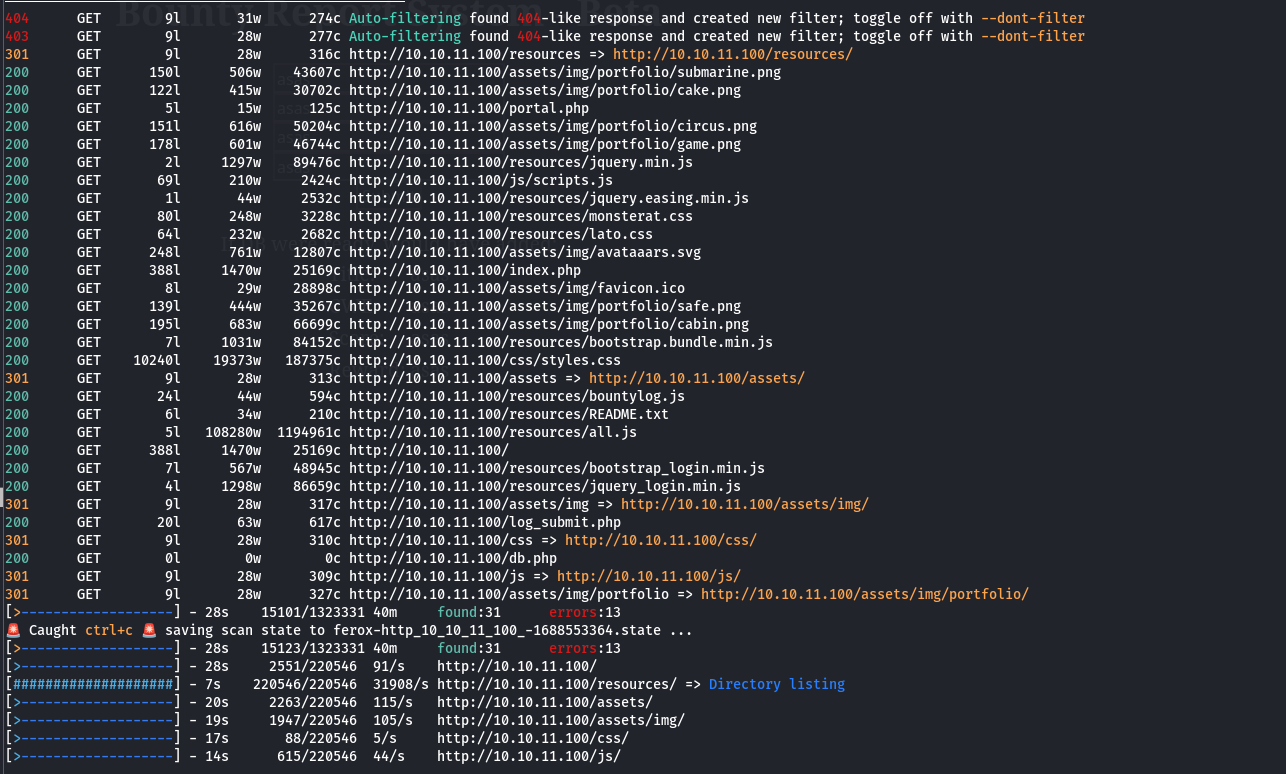Open the README.txt URL

pos(509,414)
